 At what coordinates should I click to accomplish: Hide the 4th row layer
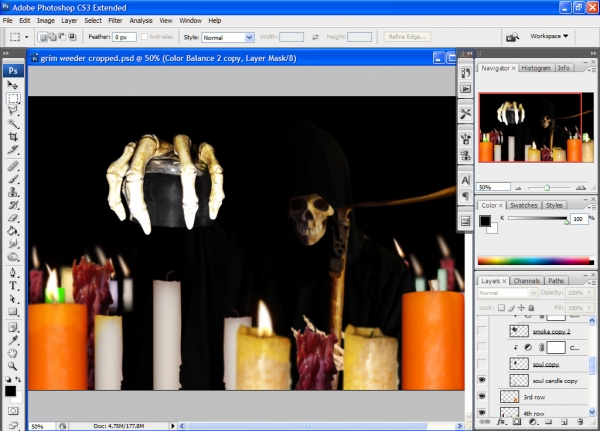coord(482,412)
